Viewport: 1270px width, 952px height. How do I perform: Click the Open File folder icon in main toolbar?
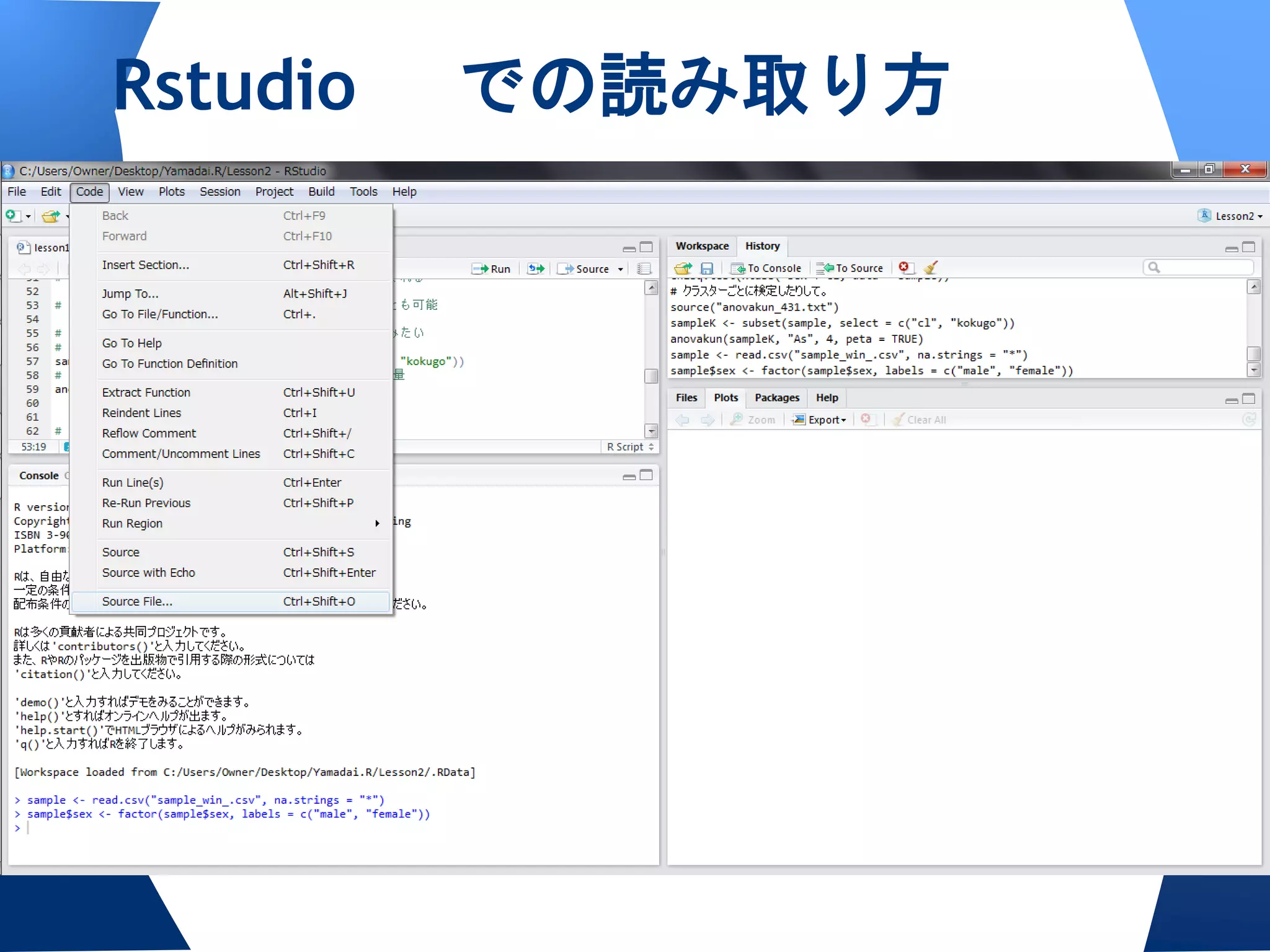click(51, 216)
